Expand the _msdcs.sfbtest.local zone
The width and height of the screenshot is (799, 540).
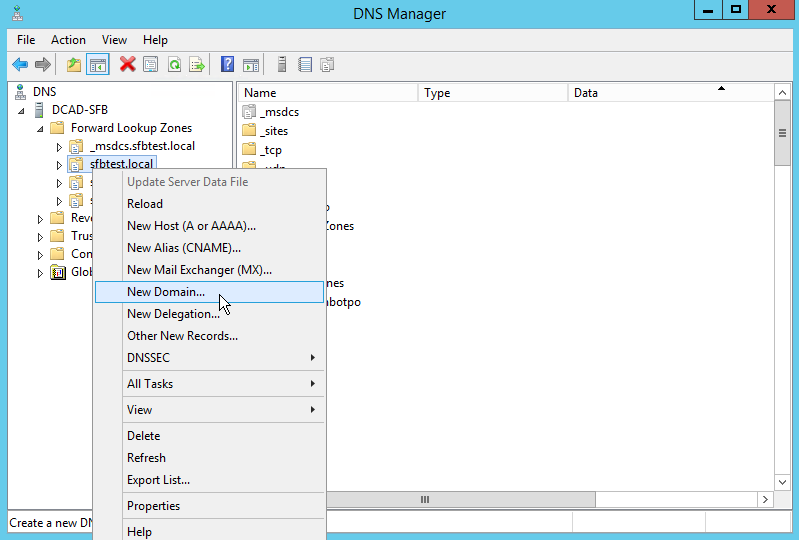(x=59, y=147)
